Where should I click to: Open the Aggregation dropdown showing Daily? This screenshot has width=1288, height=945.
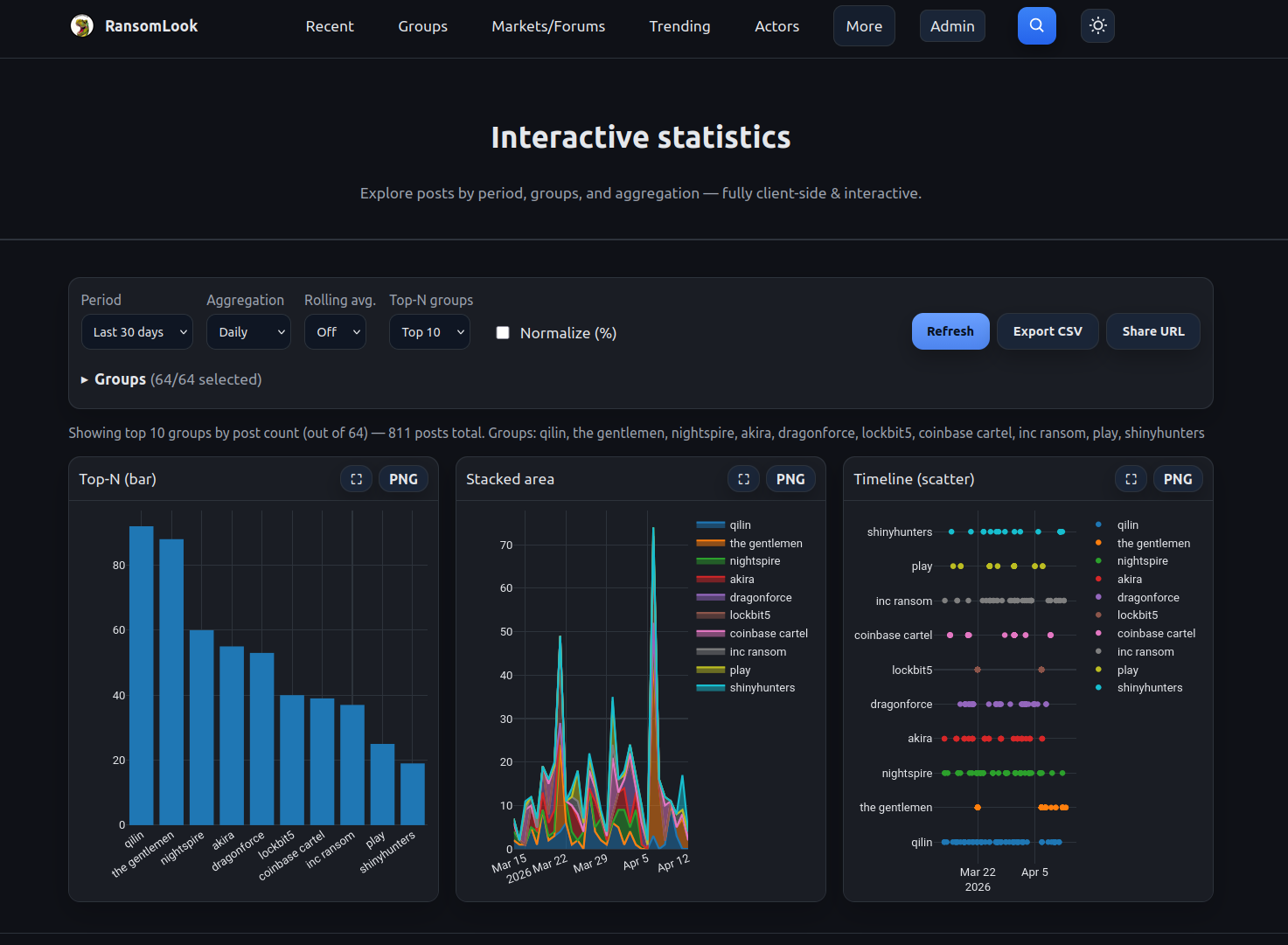(x=248, y=332)
